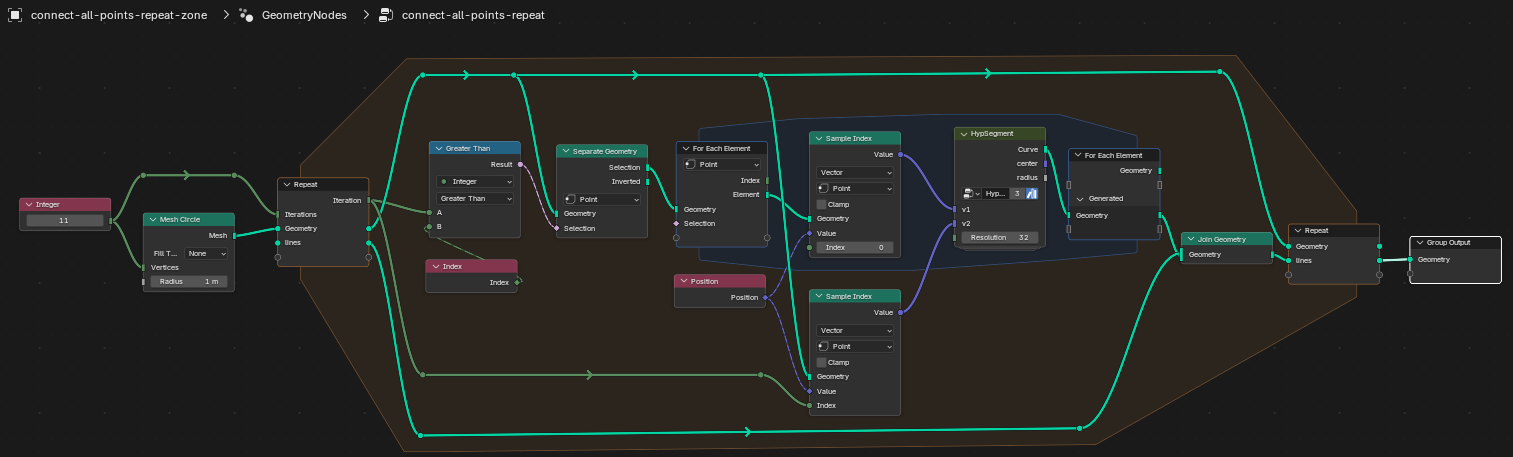Click the HypSegment node group browse icon

point(971,193)
